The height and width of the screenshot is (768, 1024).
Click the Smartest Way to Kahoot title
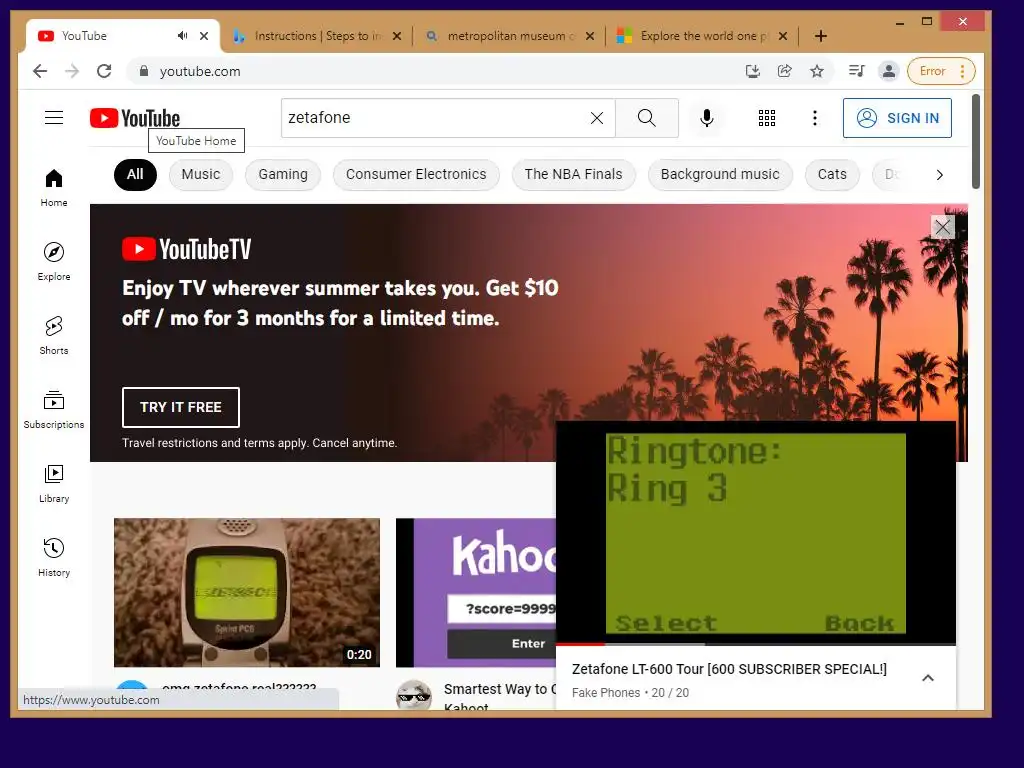click(500, 697)
